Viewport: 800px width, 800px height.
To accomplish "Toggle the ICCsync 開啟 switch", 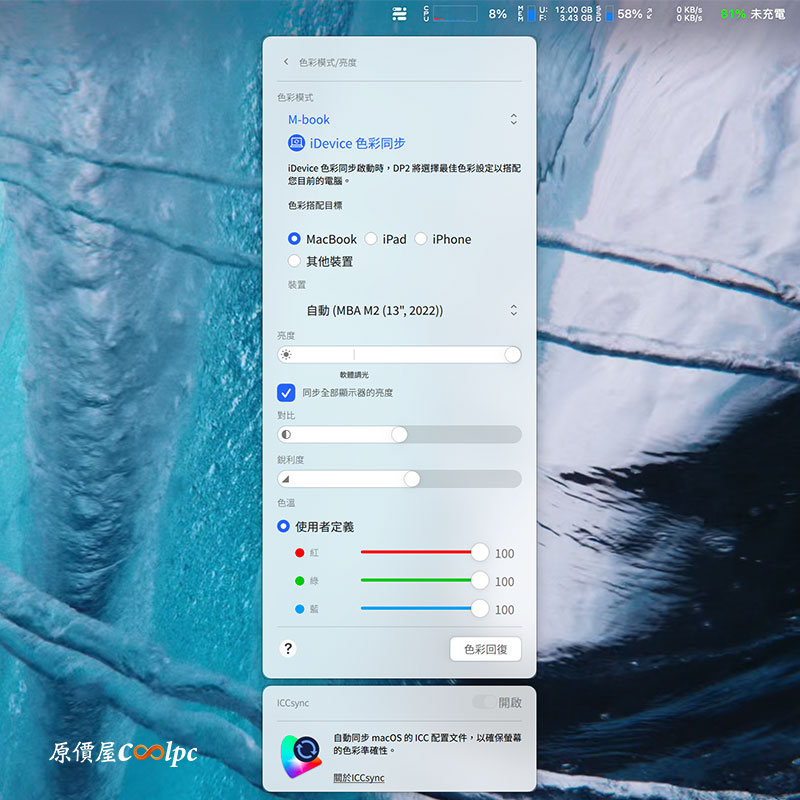I will click(x=484, y=703).
